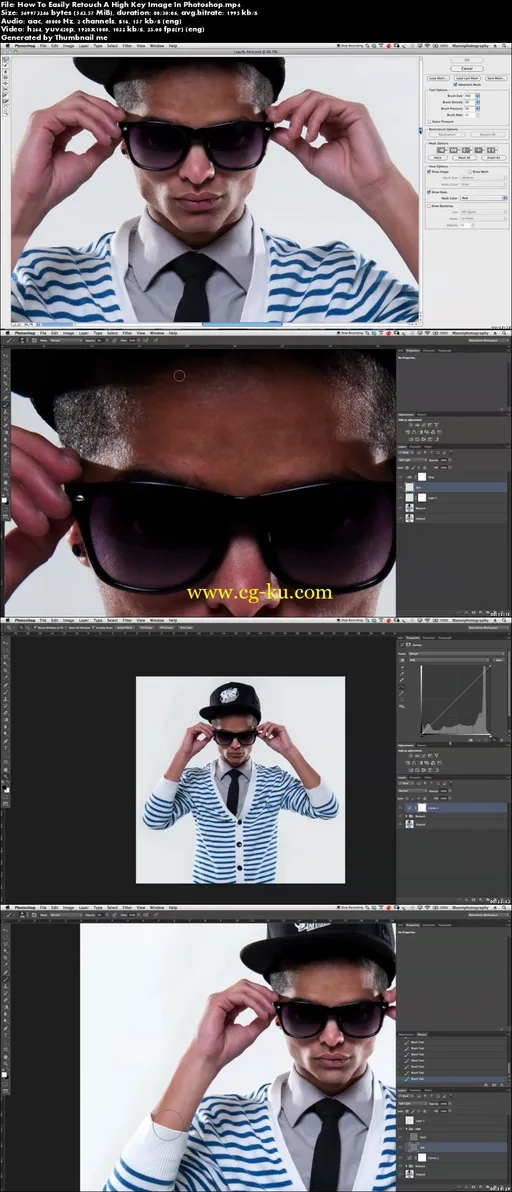Image resolution: width=512 pixels, height=1192 pixels.
Task: Add Hue/Saturation adjustment in close-up frame
Action: 407,432
